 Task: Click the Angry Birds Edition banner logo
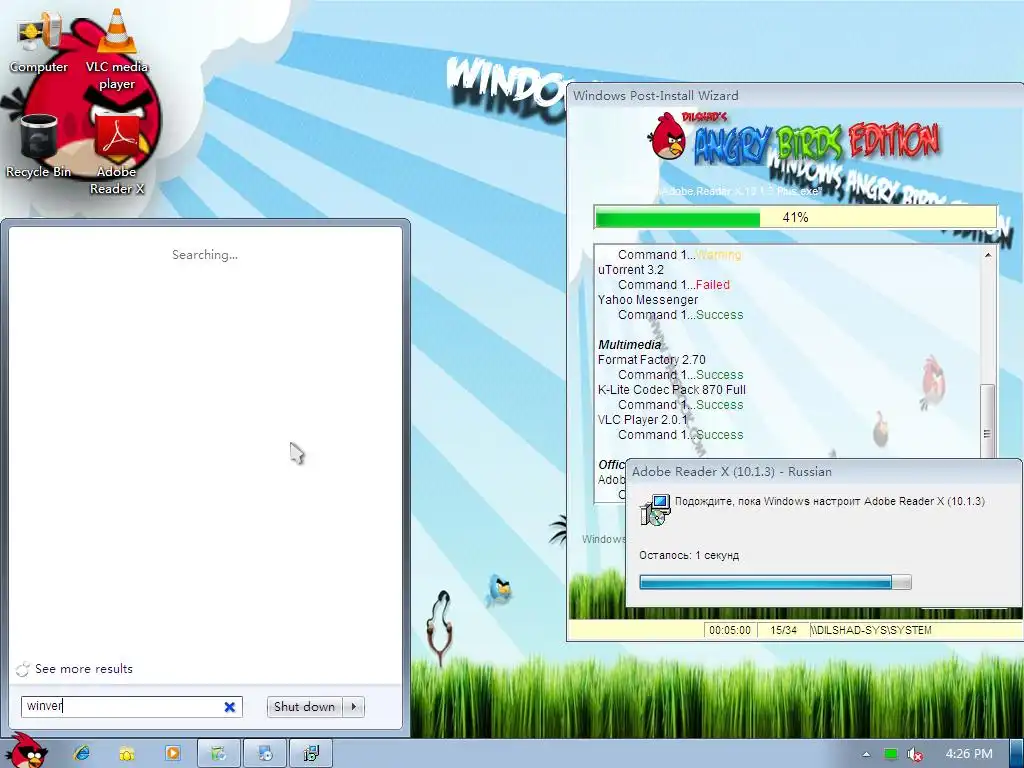[x=793, y=140]
